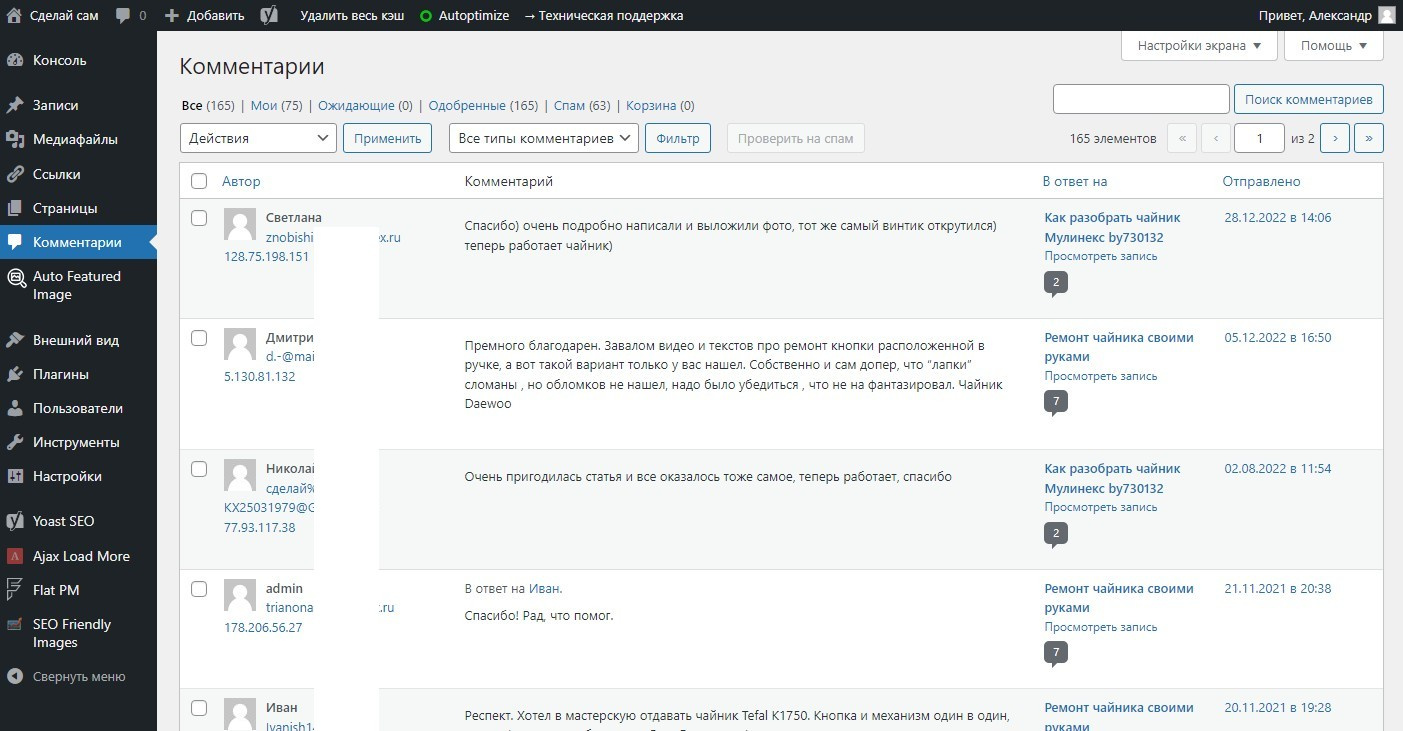Switch to the Спам comments filter

(x=569, y=105)
